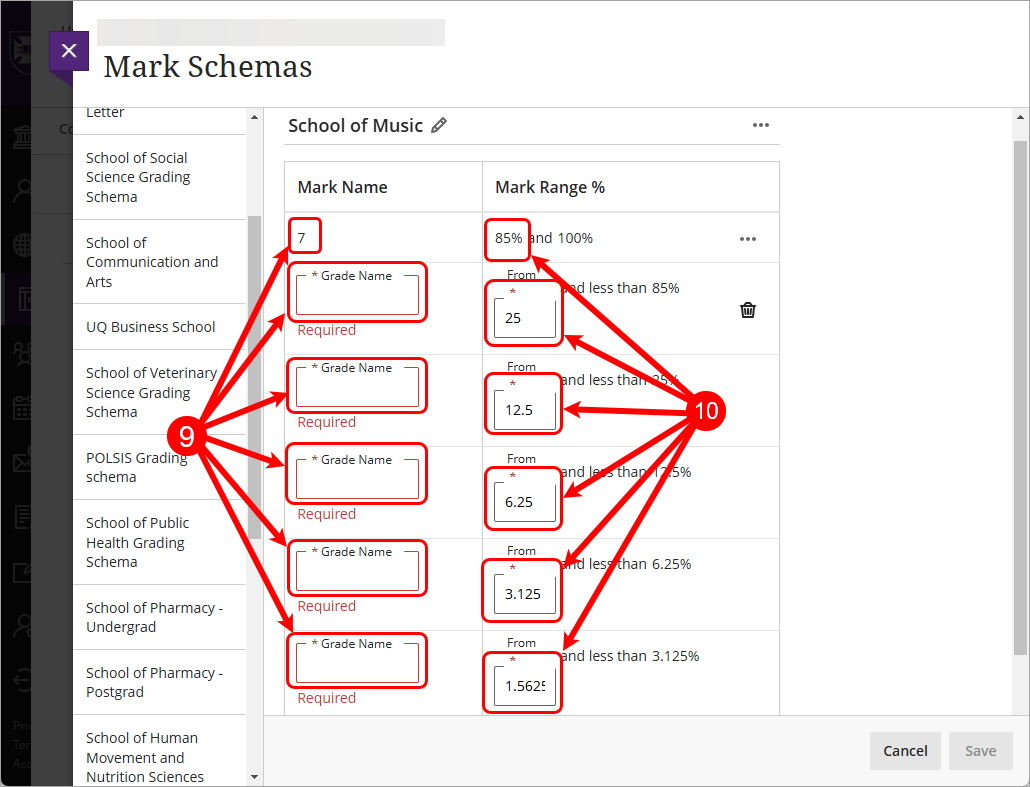Edit the School of Music name using the pencil icon

pyautogui.click(x=439, y=125)
